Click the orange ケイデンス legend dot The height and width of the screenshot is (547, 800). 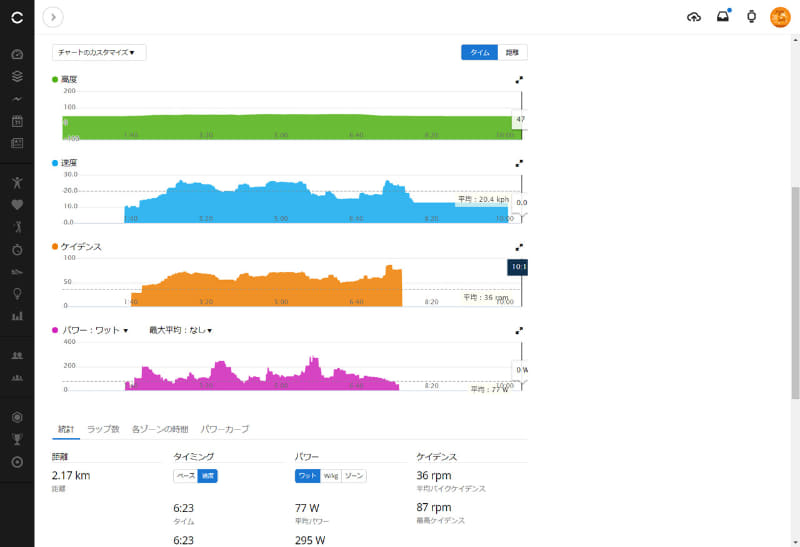point(55,246)
